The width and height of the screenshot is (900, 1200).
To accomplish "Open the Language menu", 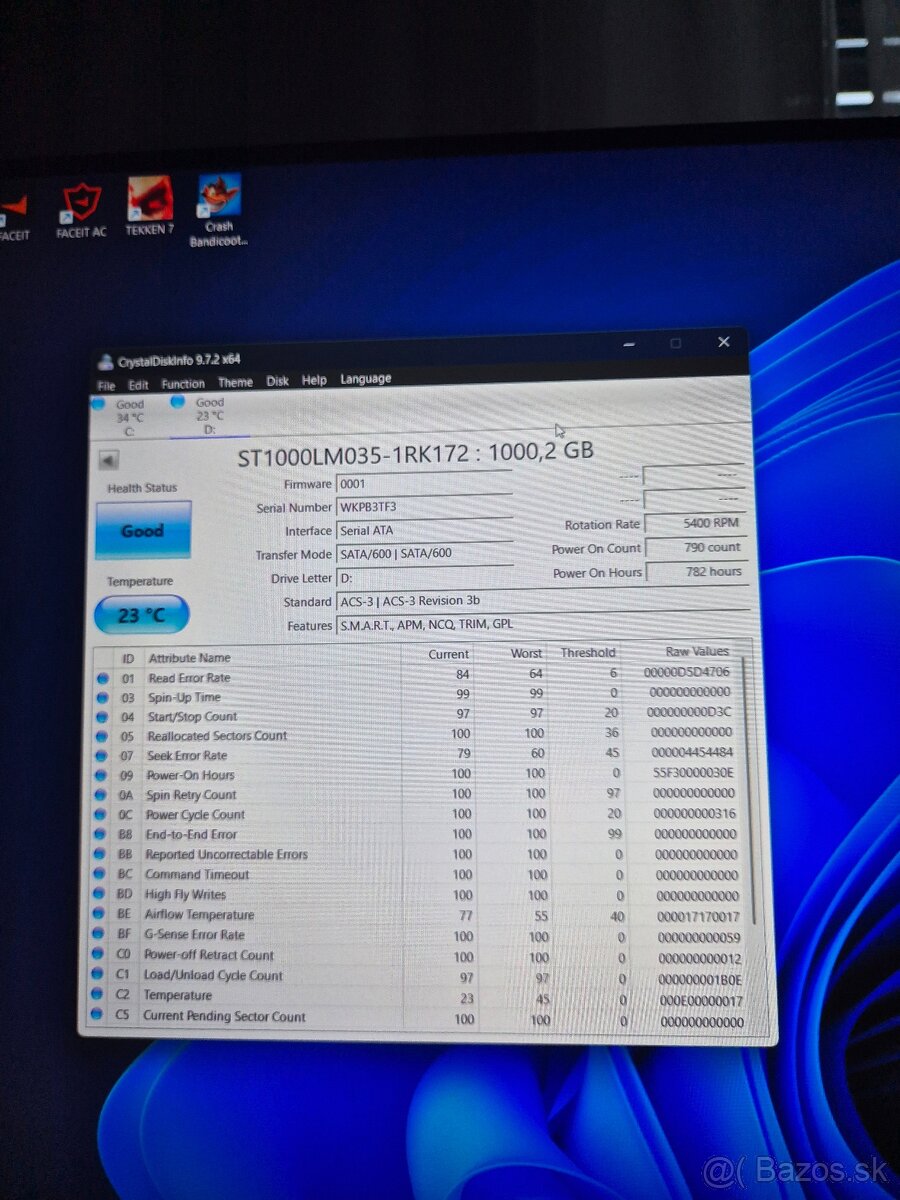I will [364, 378].
